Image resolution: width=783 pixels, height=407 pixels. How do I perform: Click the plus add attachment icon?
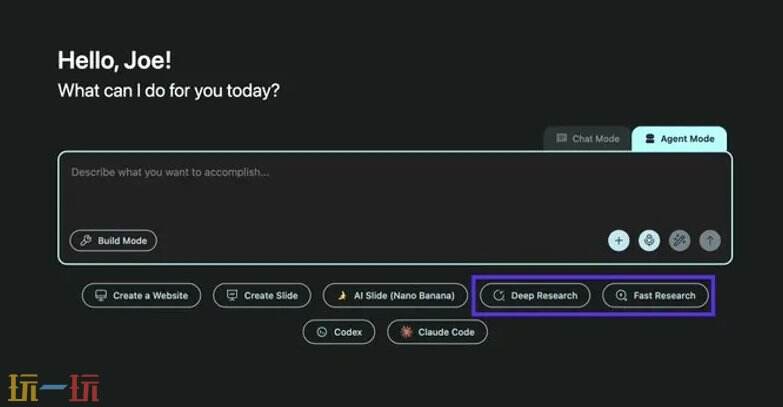(x=619, y=240)
